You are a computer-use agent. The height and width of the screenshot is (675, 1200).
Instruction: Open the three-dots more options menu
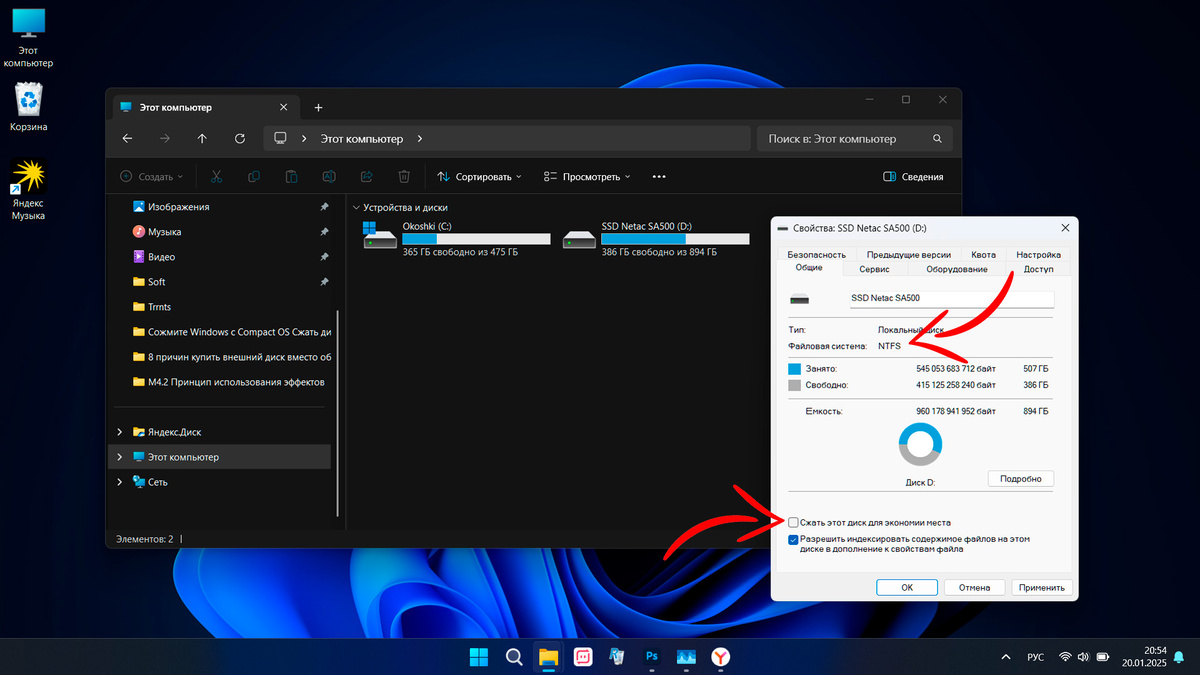tap(659, 176)
